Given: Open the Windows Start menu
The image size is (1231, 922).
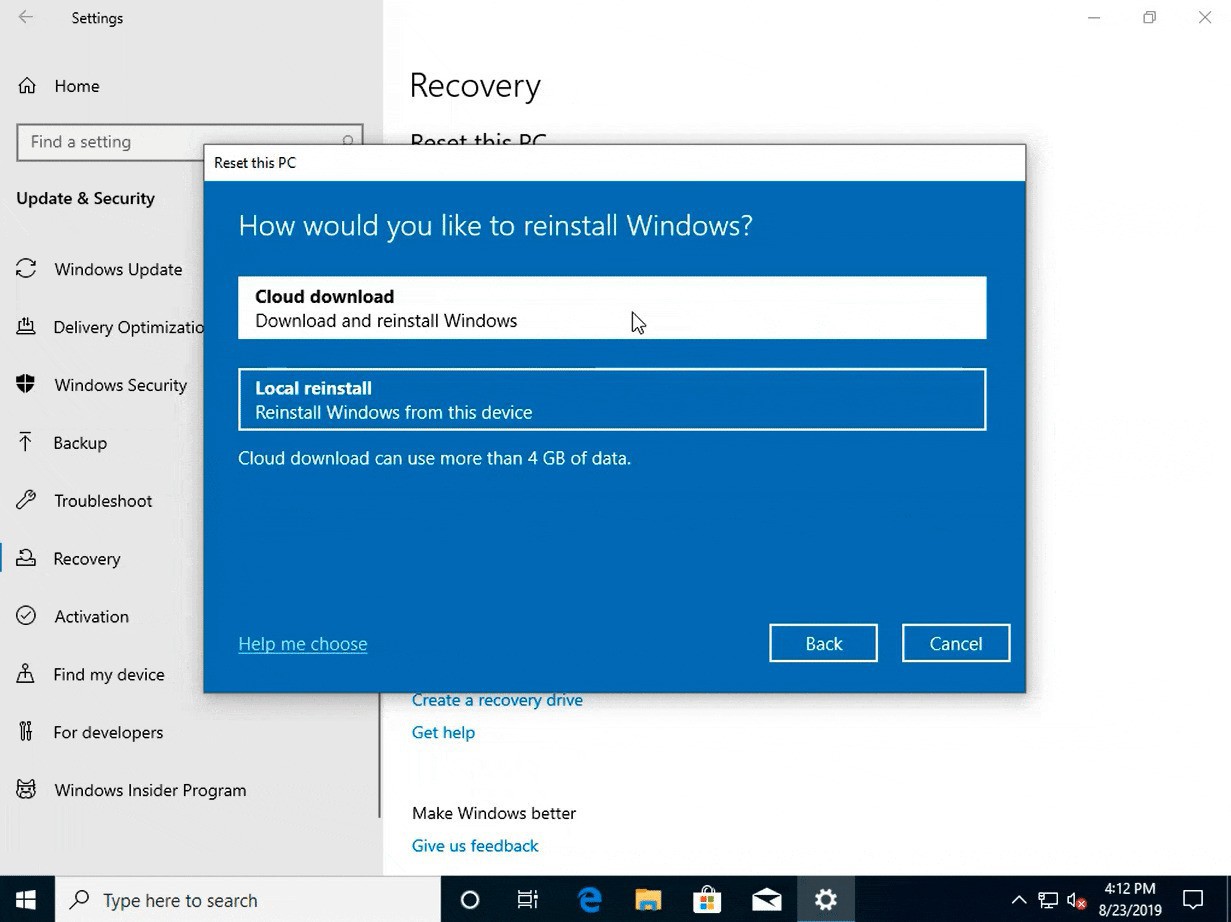Looking at the screenshot, I should (26, 900).
